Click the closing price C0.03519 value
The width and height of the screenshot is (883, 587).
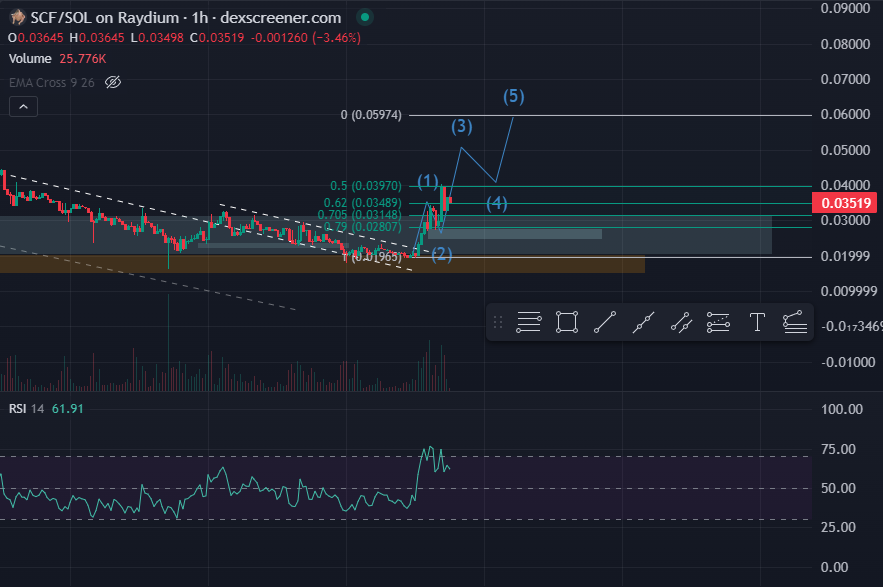(x=217, y=38)
